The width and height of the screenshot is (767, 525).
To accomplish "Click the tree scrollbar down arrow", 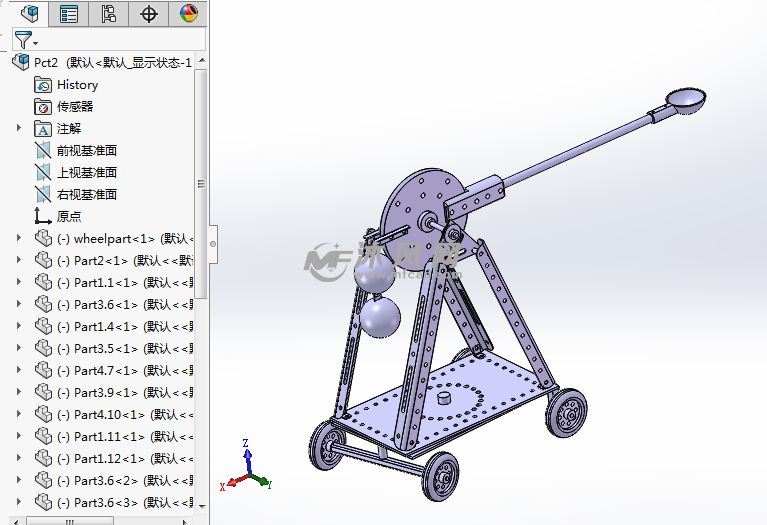I will pos(202,505).
